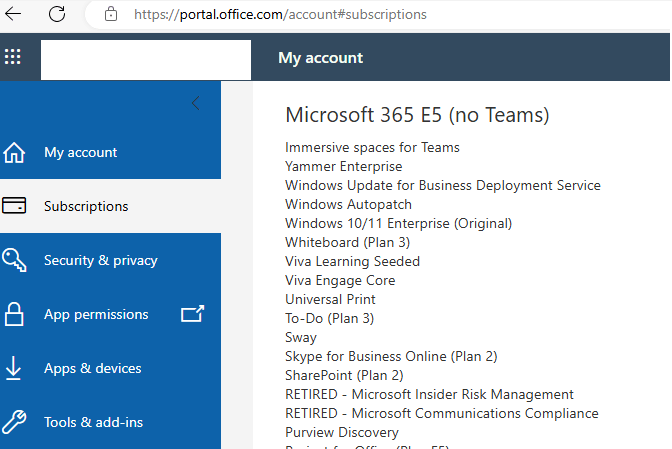Screen dimensions: 672x449
Task: Click the Microsoft 365 E5 (no Teams) heading
Action: [417, 115]
